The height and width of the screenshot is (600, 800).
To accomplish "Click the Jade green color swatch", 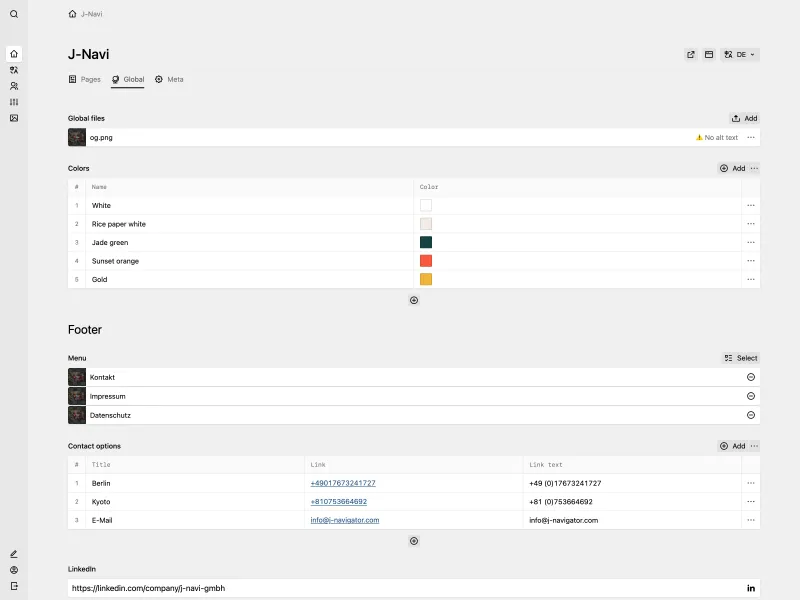I will (x=424, y=242).
